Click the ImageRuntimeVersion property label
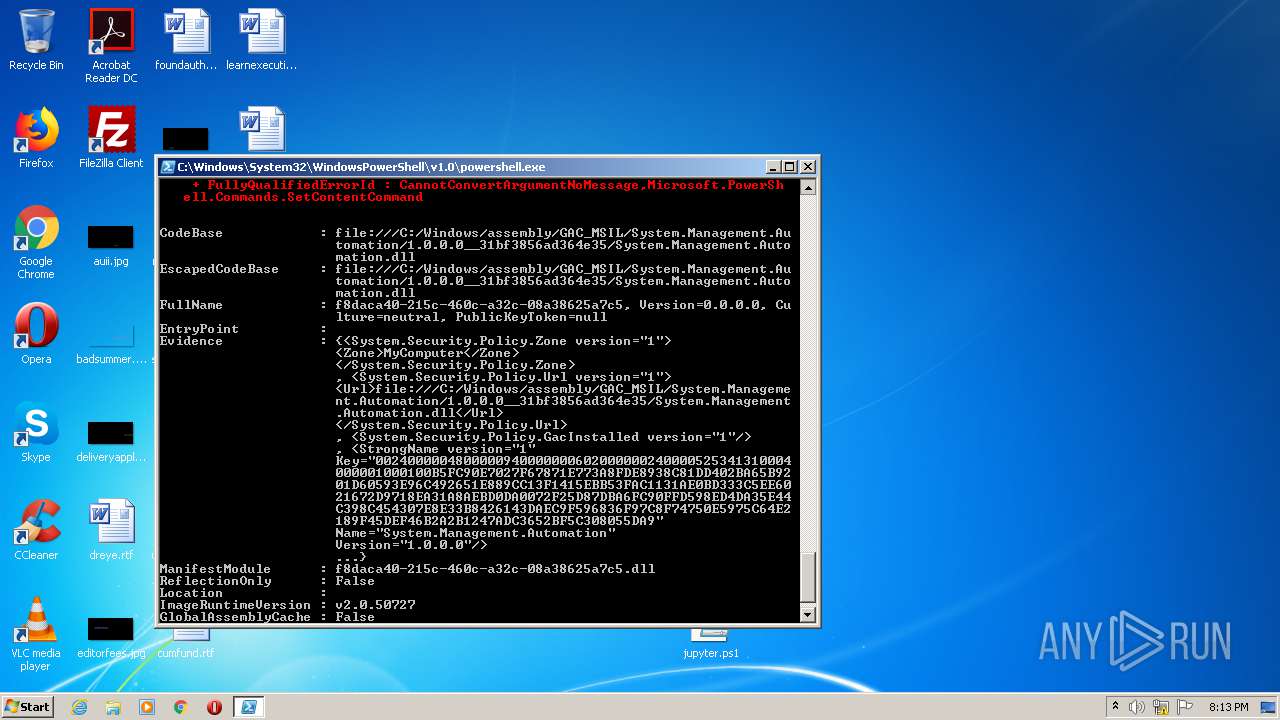 click(x=235, y=605)
